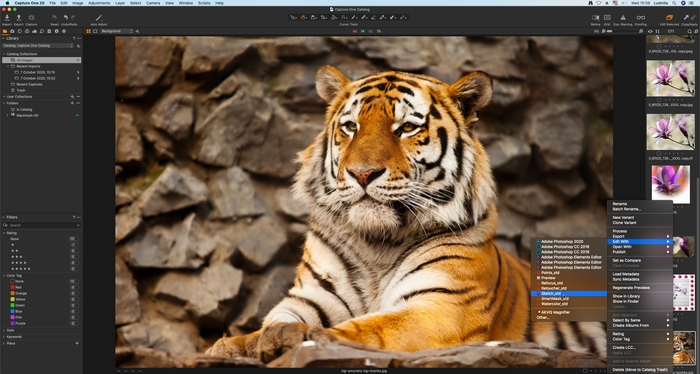Collapse the Rating filter group
The height and width of the screenshot is (374, 700).
[4, 233]
